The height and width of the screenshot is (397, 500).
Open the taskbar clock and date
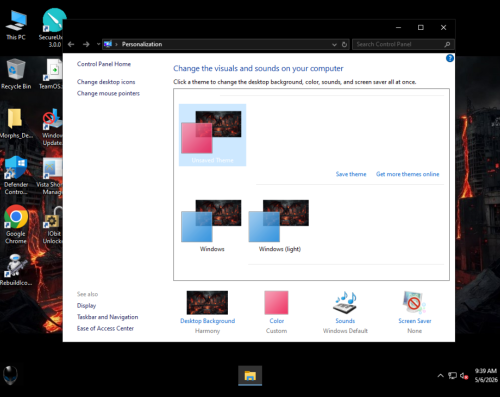486,375
